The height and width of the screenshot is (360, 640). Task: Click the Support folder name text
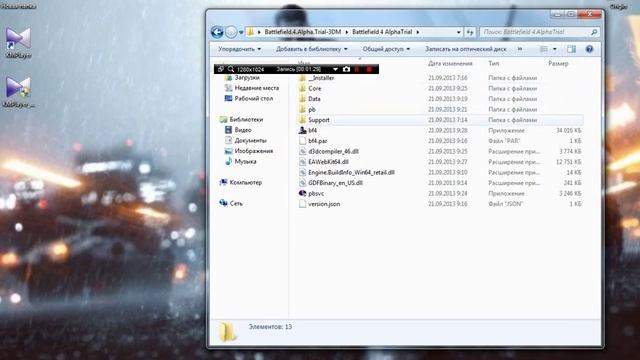tap(319, 120)
